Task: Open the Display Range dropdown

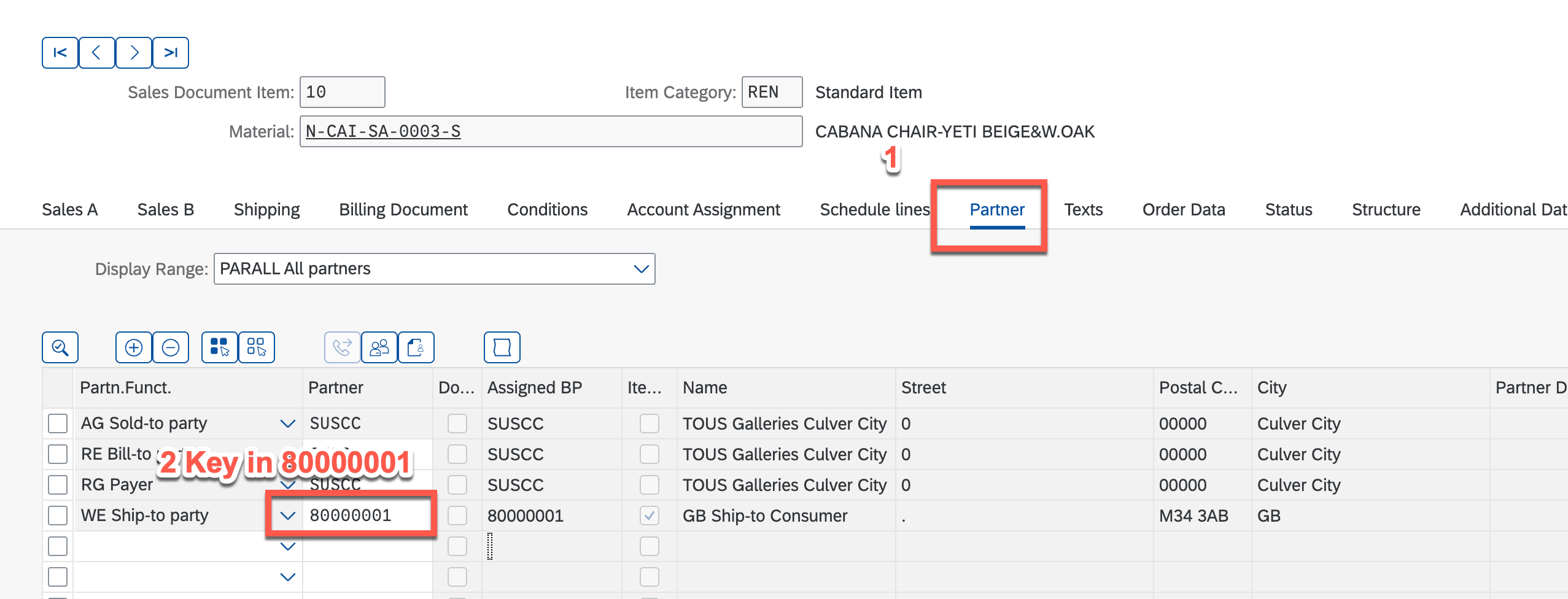Action: (x=641, y=269)
